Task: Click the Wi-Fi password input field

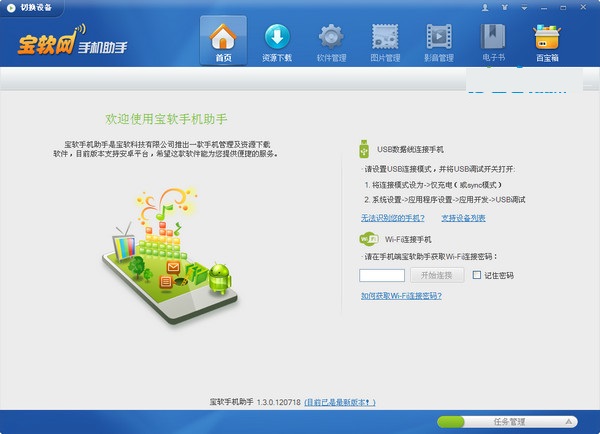Action: 381,275
